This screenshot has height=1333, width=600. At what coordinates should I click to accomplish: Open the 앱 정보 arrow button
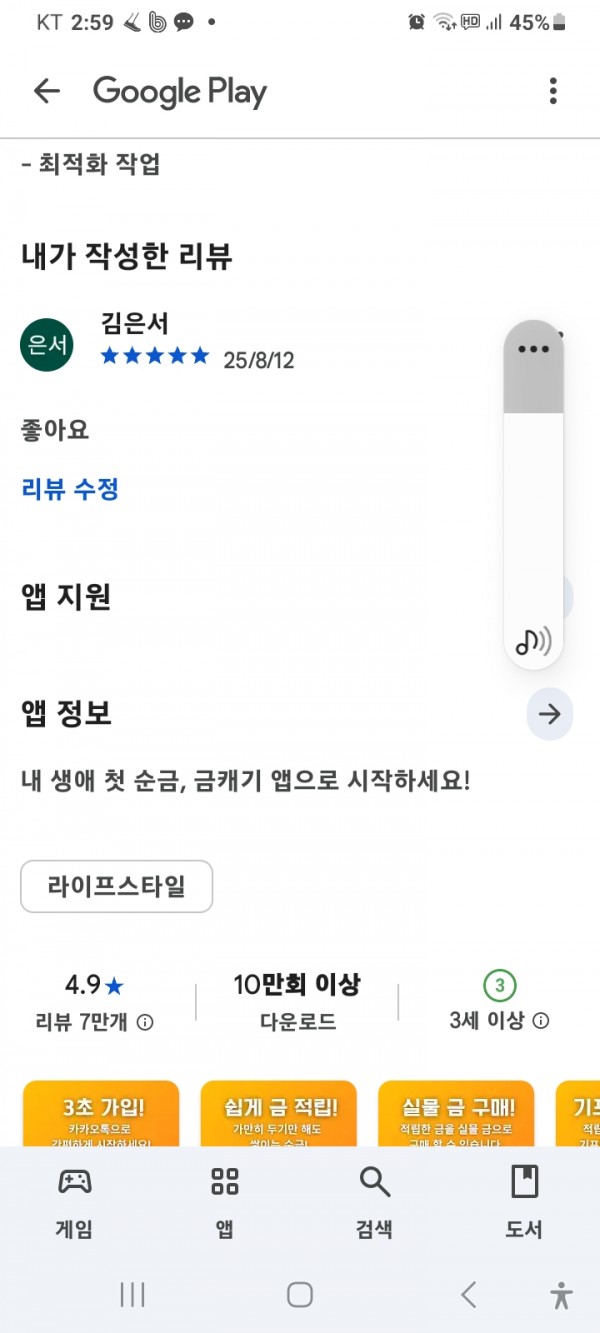[549, 714]
